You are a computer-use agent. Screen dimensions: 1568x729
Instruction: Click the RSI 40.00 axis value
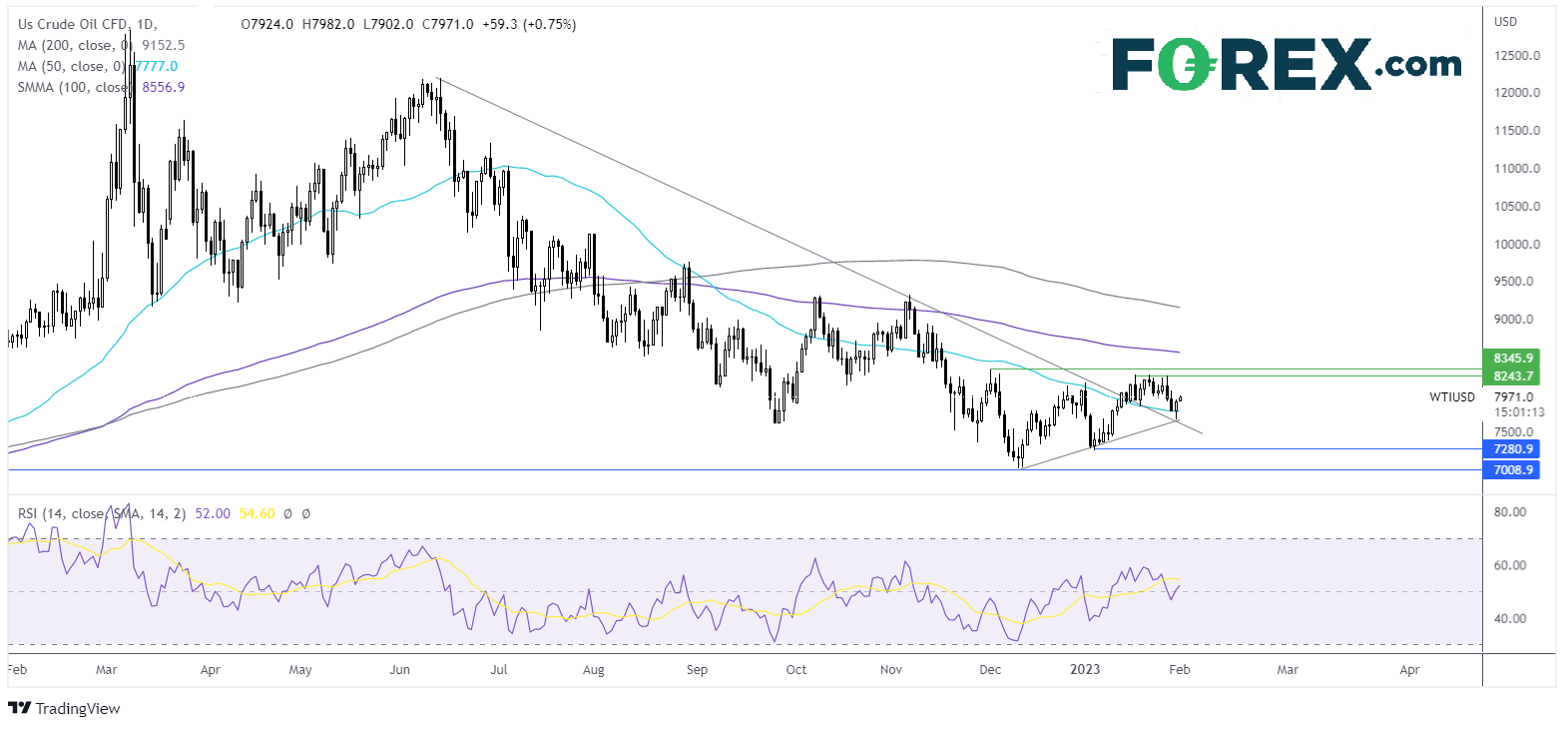(x=1510, y=618)
